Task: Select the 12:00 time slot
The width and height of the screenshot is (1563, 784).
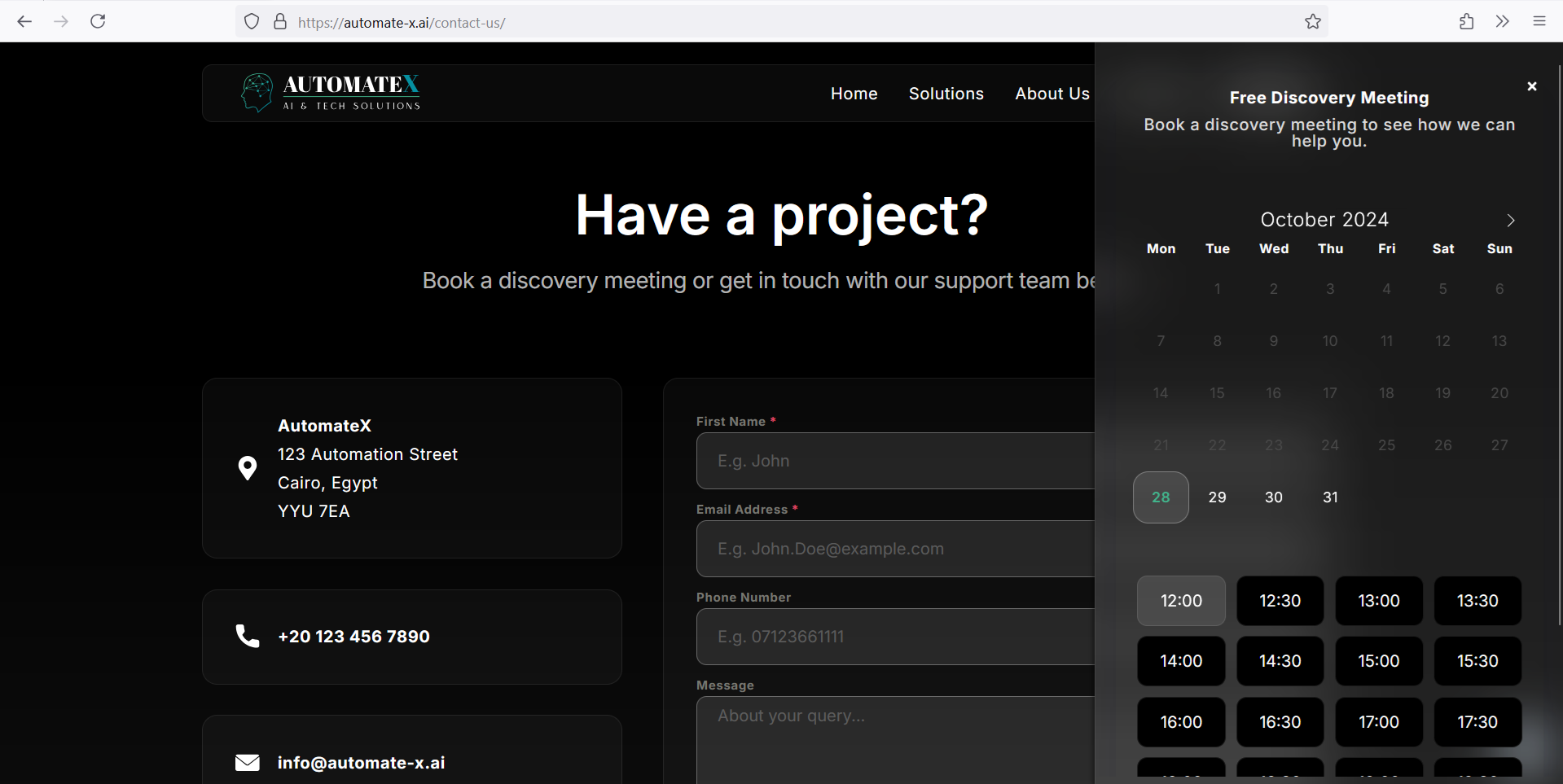Action: click(1180, 601)
